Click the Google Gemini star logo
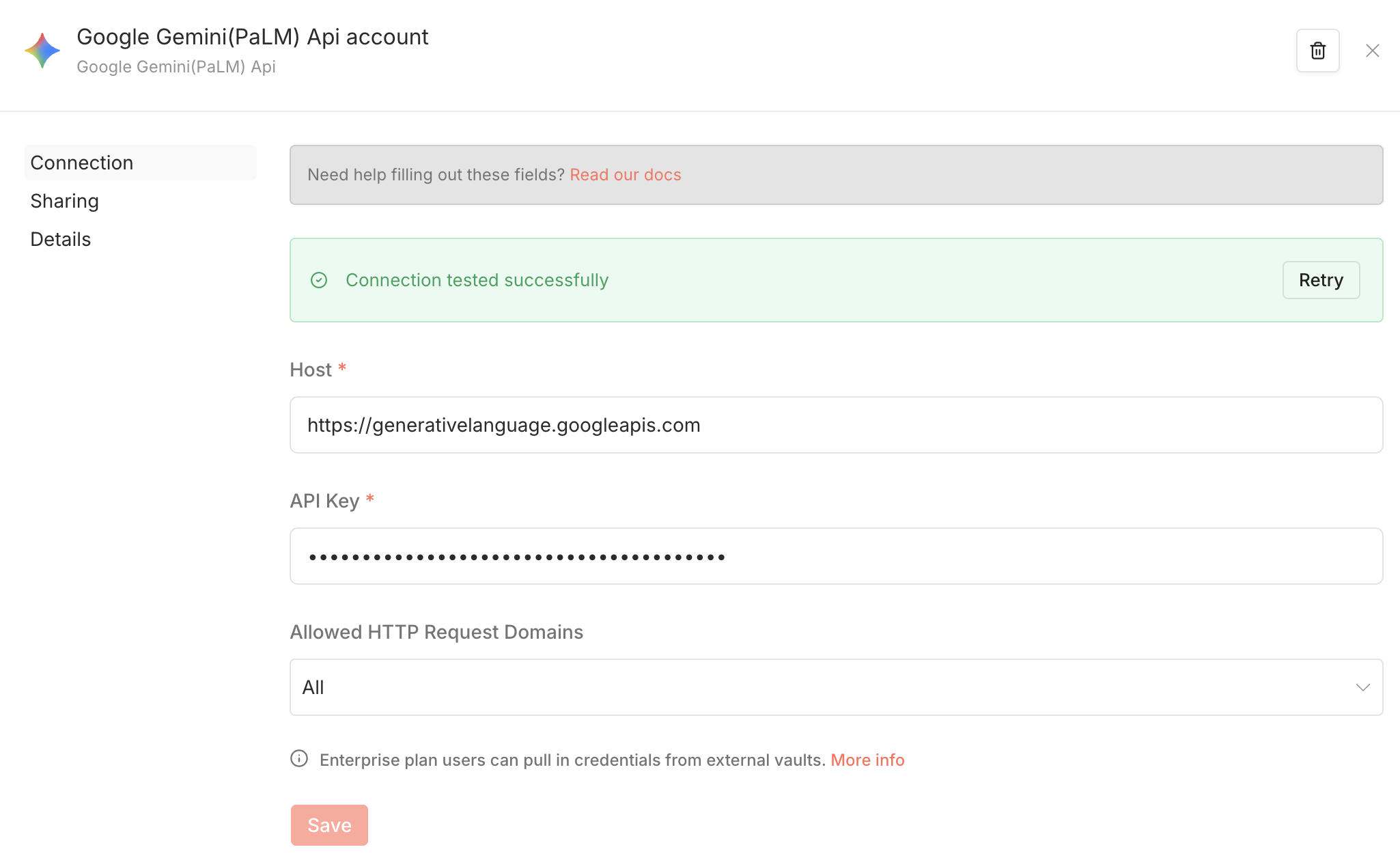 pos(42,51)
